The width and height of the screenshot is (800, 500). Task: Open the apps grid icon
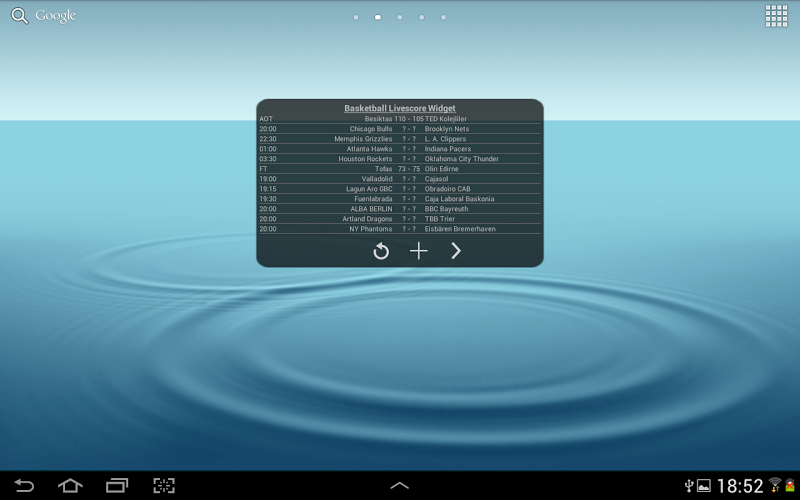click(x=776, y=16)
